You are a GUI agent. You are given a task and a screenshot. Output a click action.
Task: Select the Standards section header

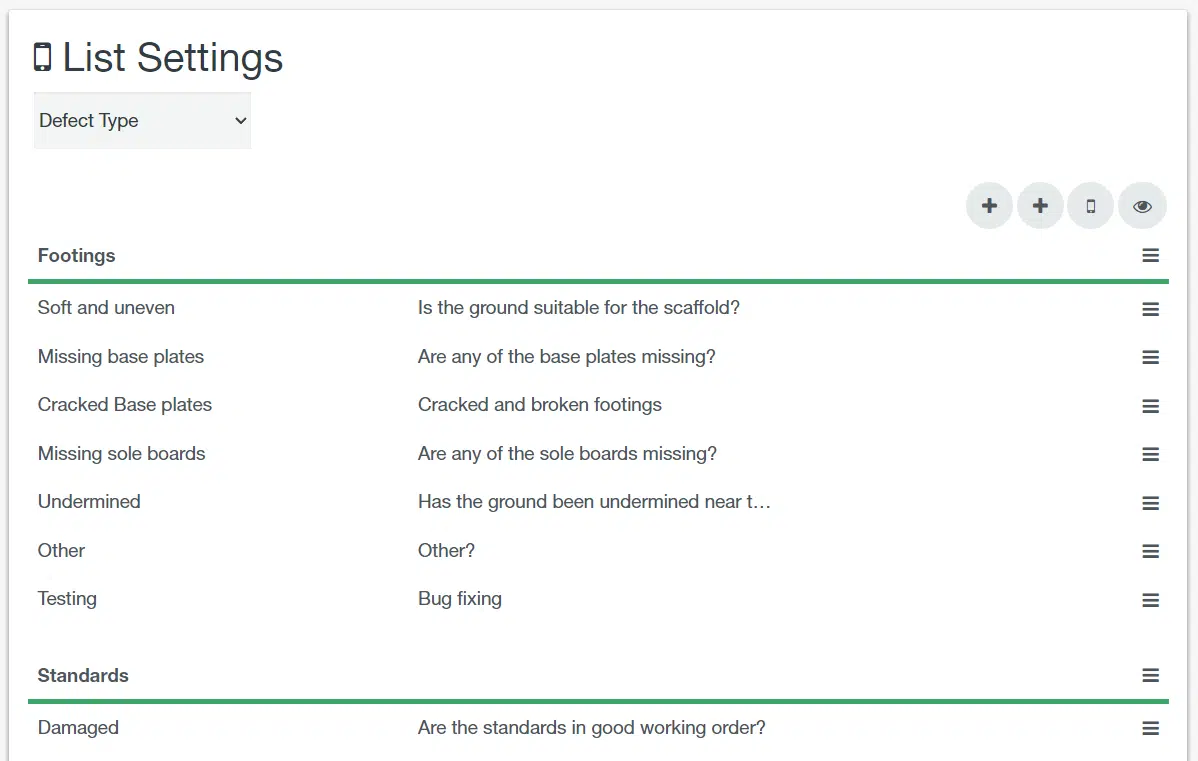point(83,676)
